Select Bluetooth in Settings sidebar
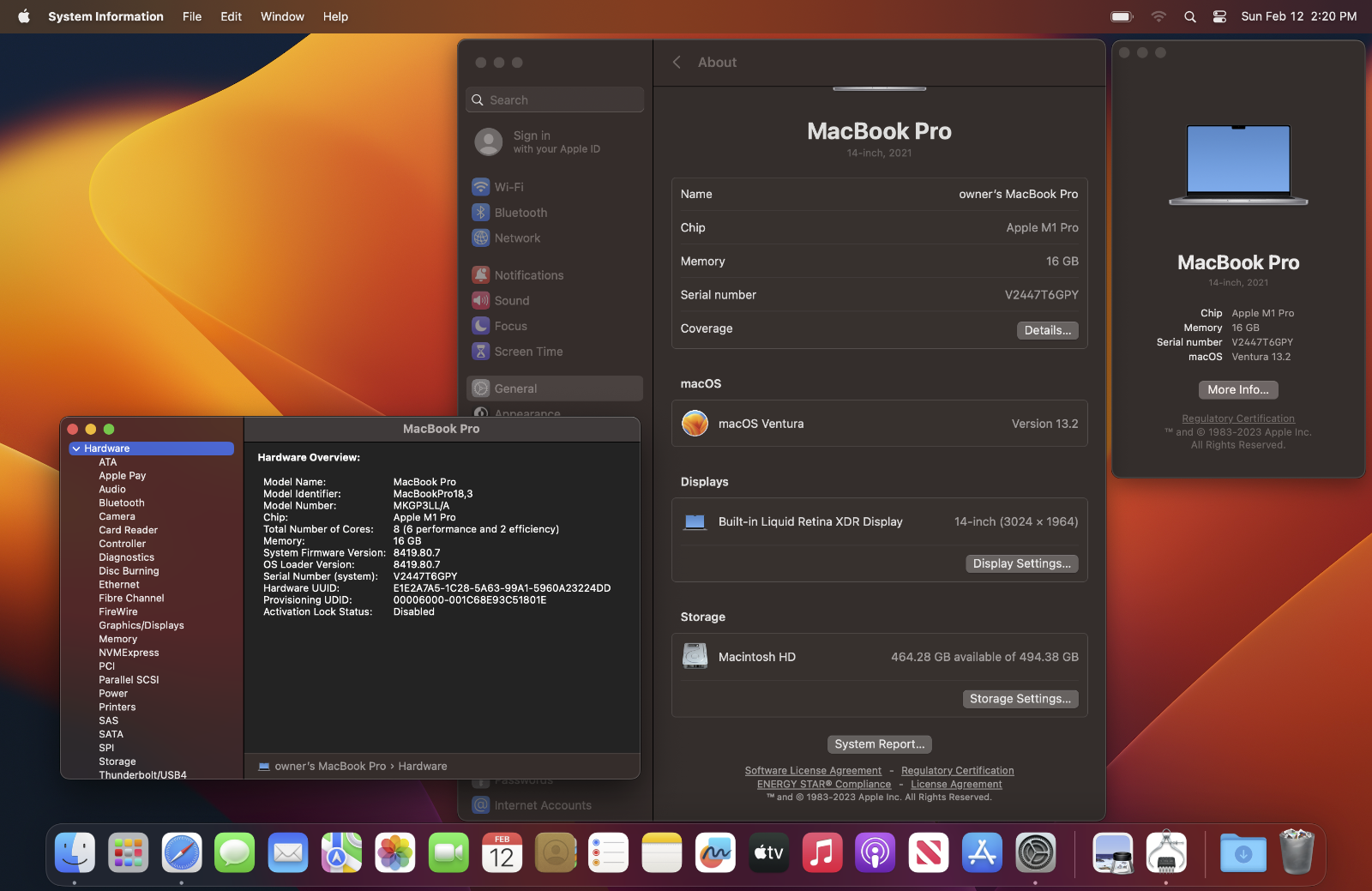 pos(555,213)
